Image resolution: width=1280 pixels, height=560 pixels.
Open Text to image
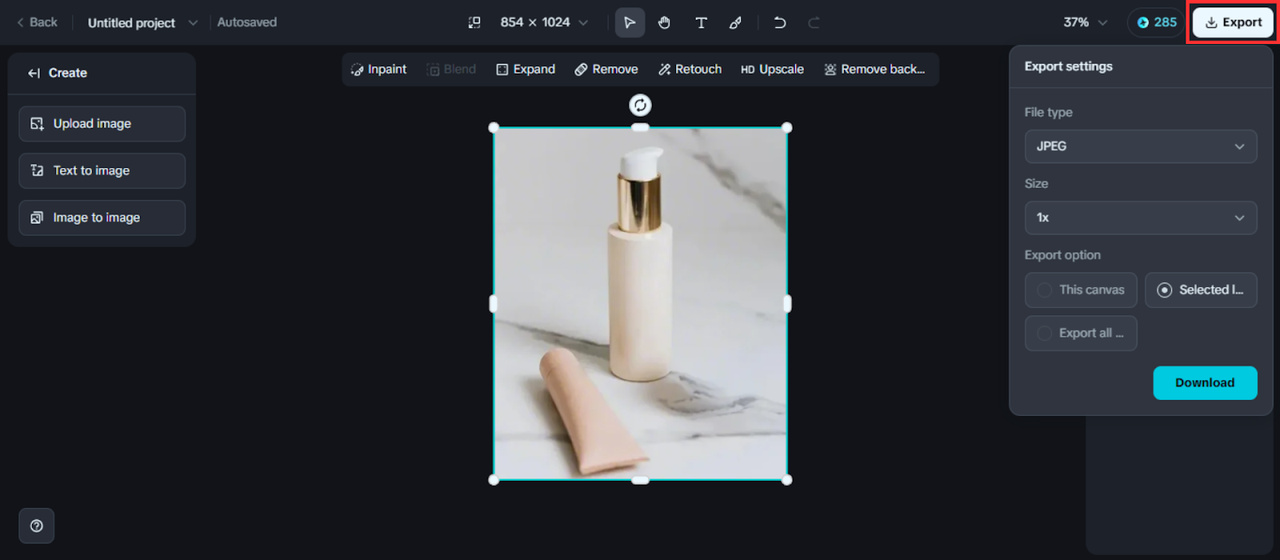(x=102, y=171)
